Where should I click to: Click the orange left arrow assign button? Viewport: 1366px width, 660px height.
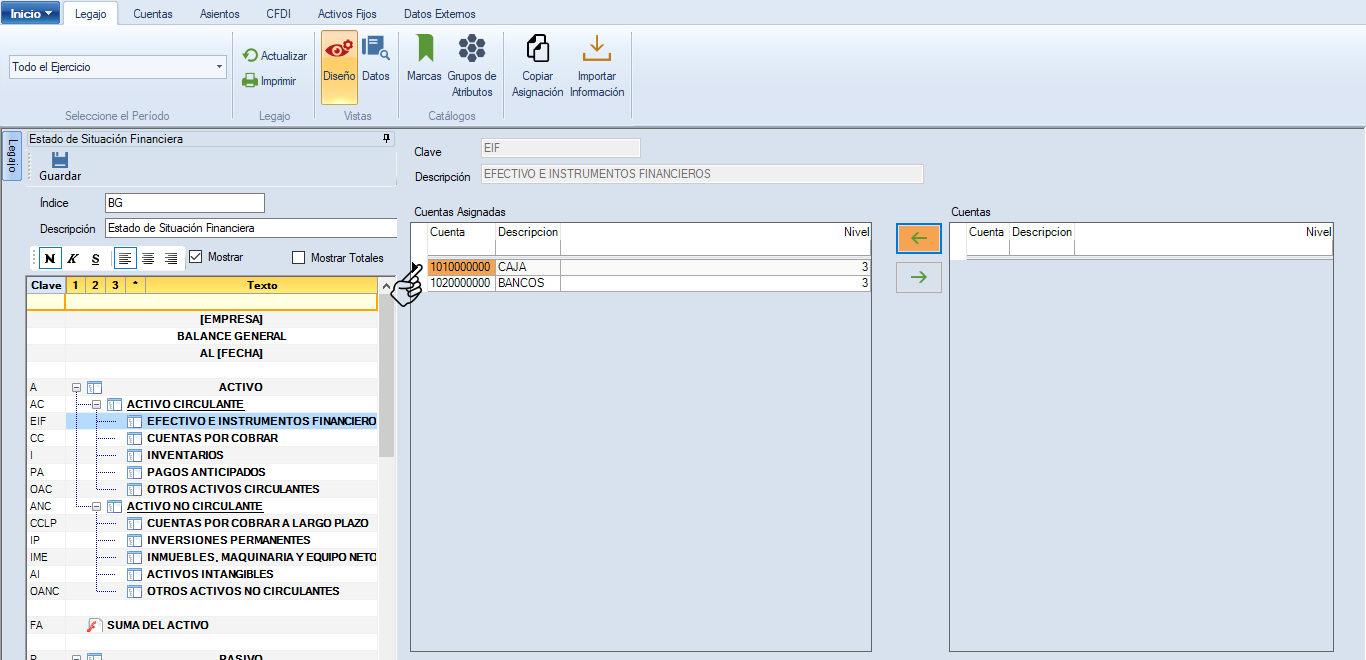click(x=918, y=238)
